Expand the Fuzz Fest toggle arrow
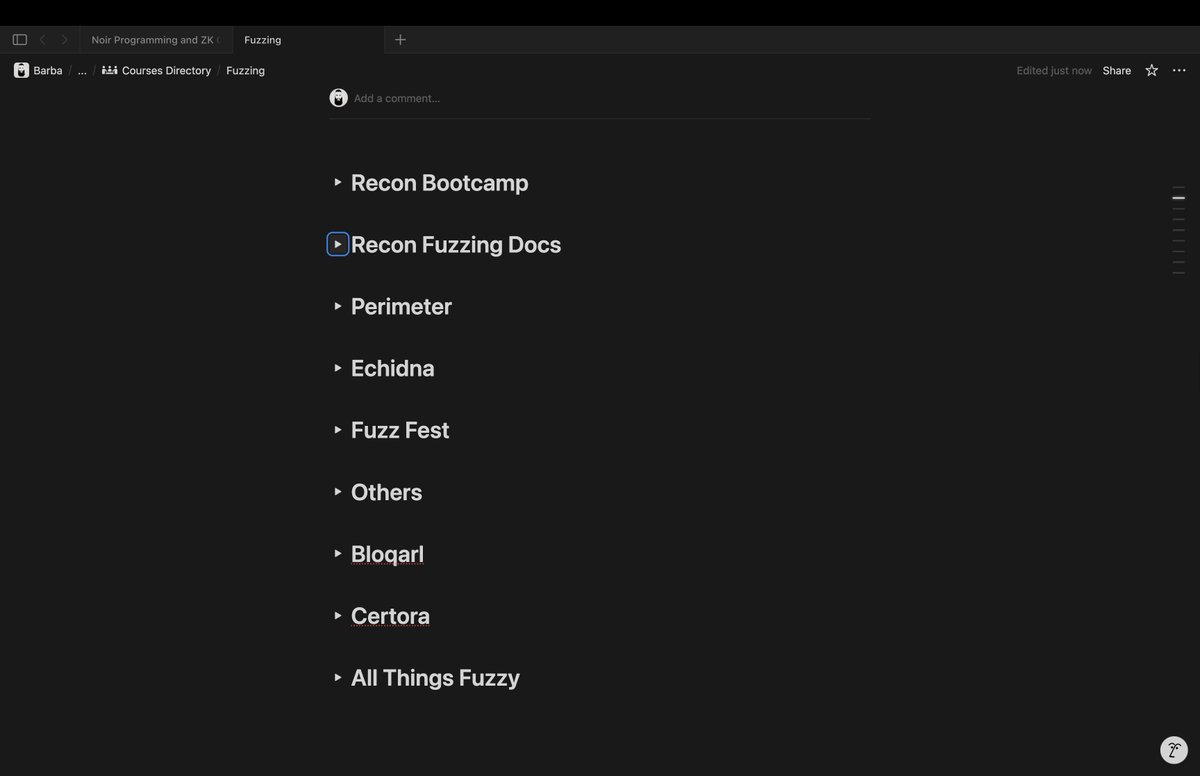 (x=338, y=430)
